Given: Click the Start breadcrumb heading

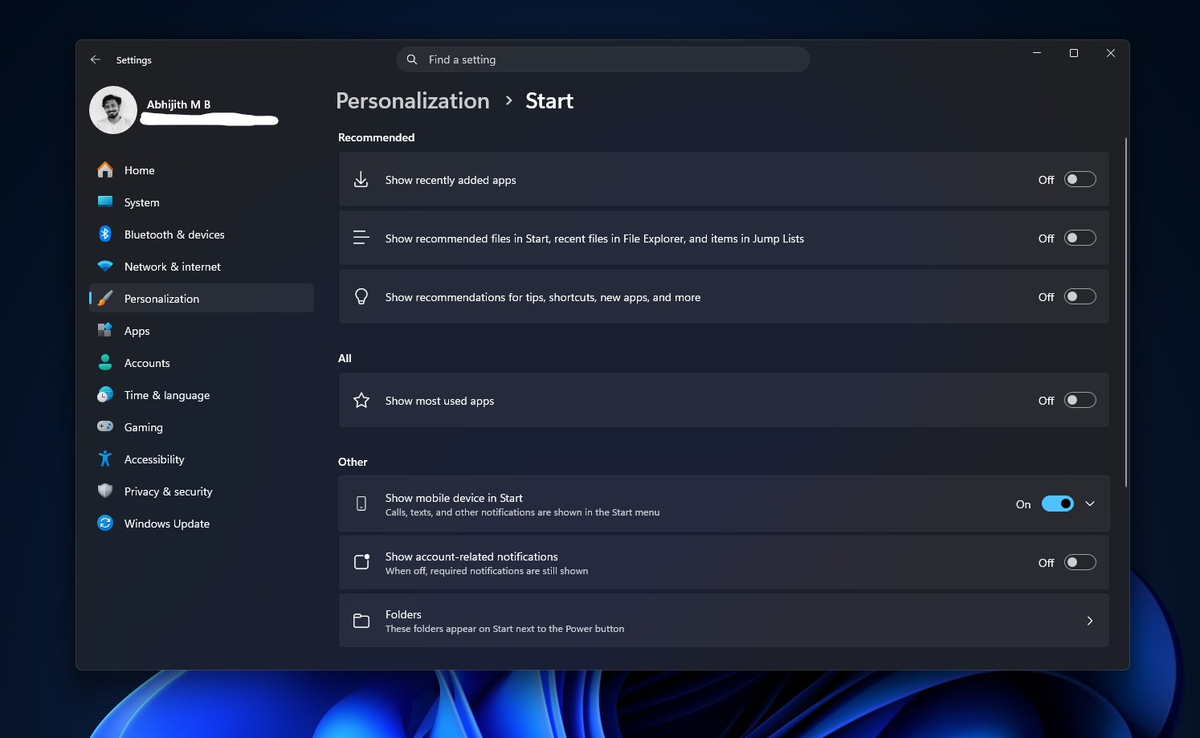Looking at the screenshot, I should point(549,101).
